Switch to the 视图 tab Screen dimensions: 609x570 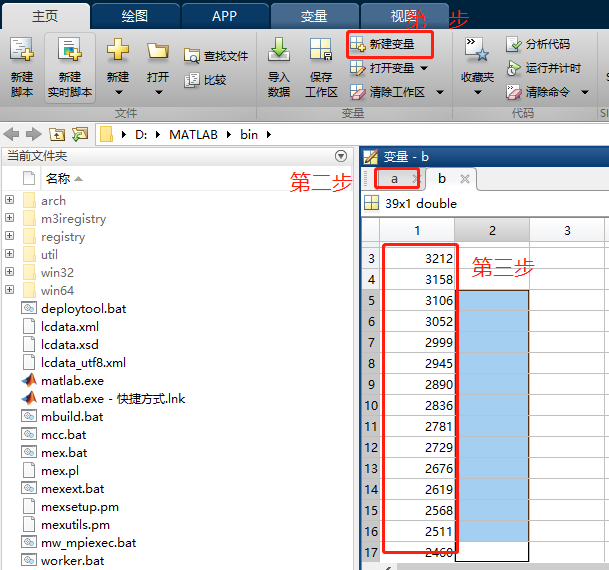point(404,16)
